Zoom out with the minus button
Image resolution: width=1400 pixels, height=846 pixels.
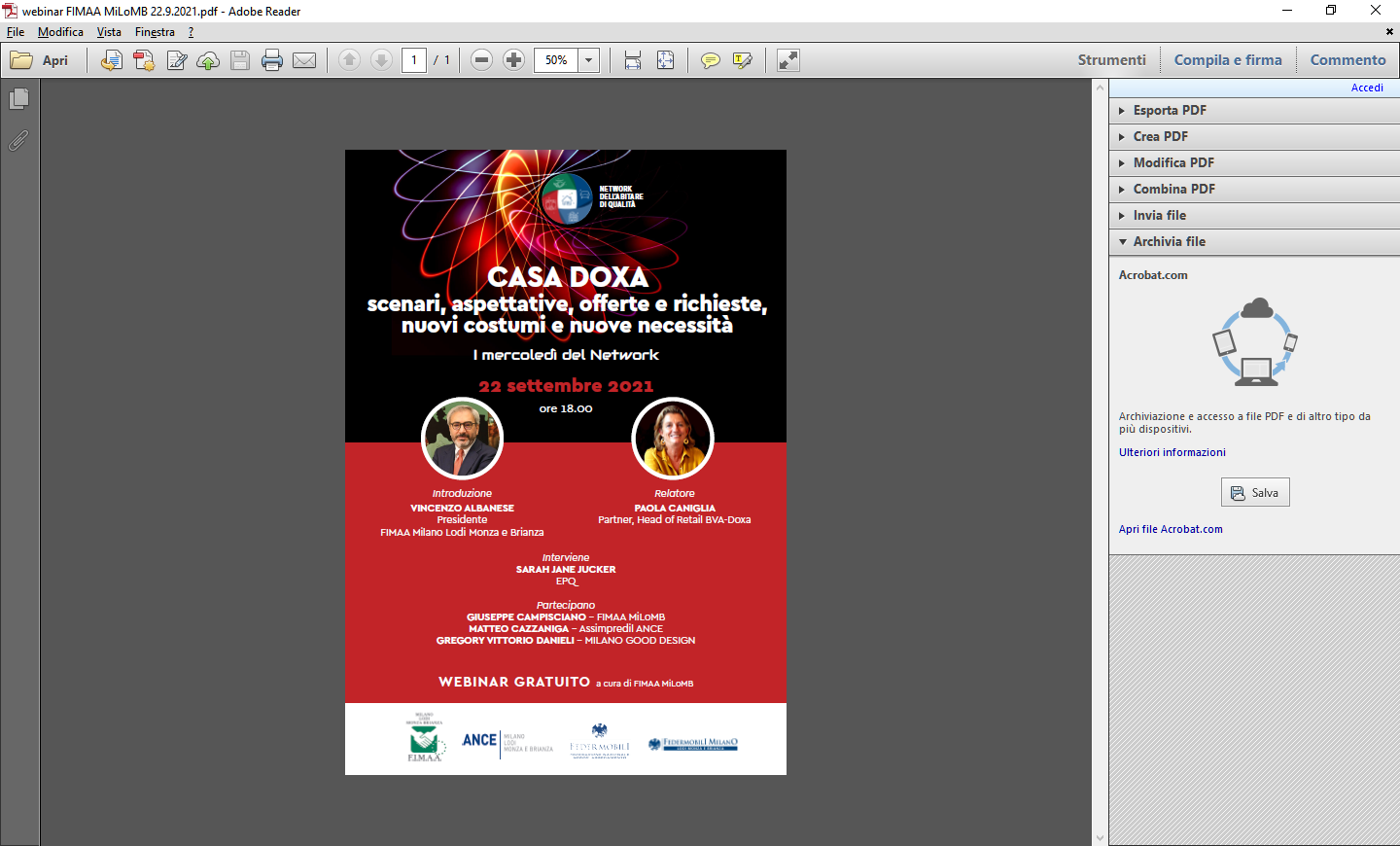tap(481, 60)
